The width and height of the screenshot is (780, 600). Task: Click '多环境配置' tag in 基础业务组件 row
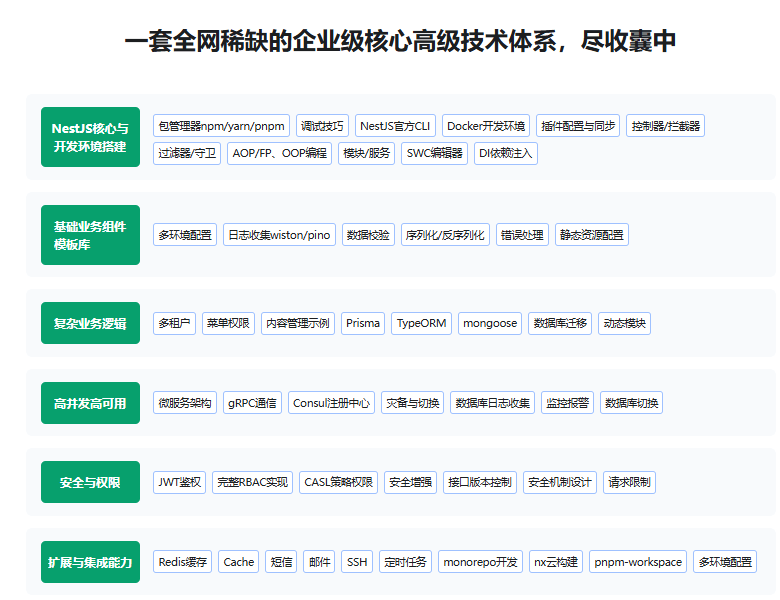coord(185,235)
